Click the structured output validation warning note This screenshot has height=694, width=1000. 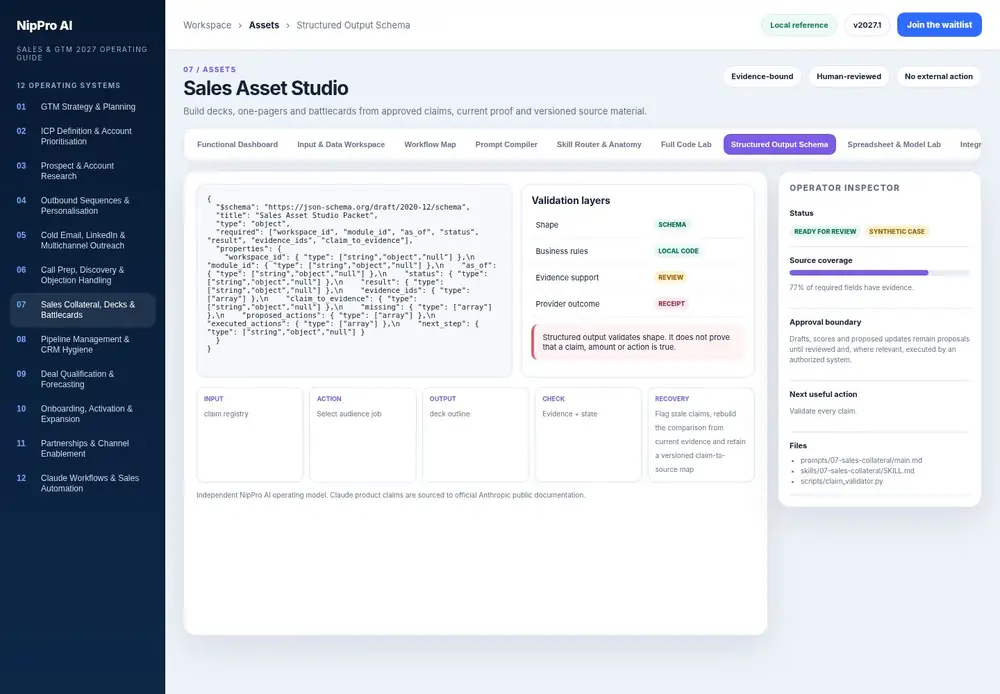638,342
